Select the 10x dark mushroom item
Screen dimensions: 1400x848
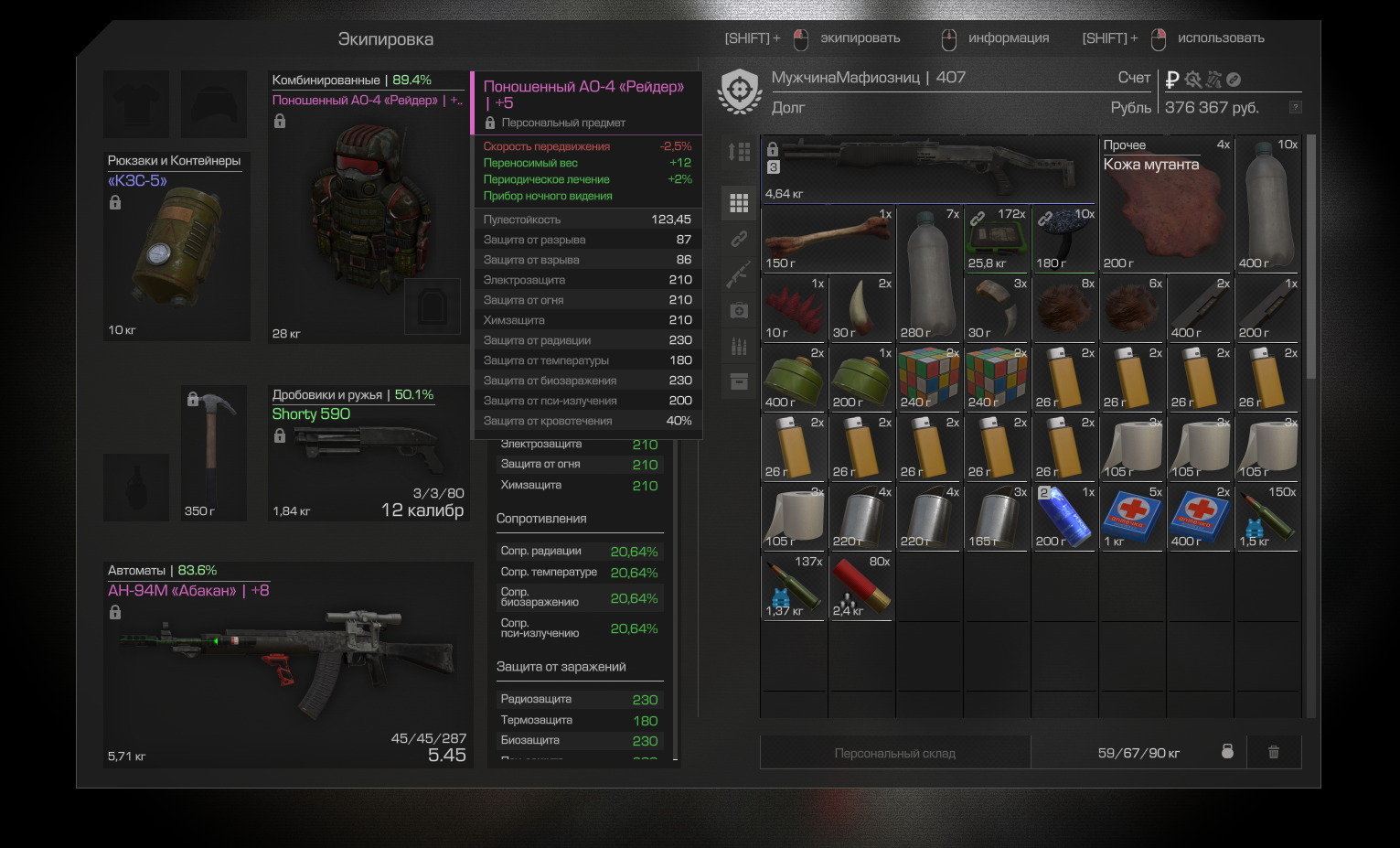pyautogui.click(x=1064, y=239)
